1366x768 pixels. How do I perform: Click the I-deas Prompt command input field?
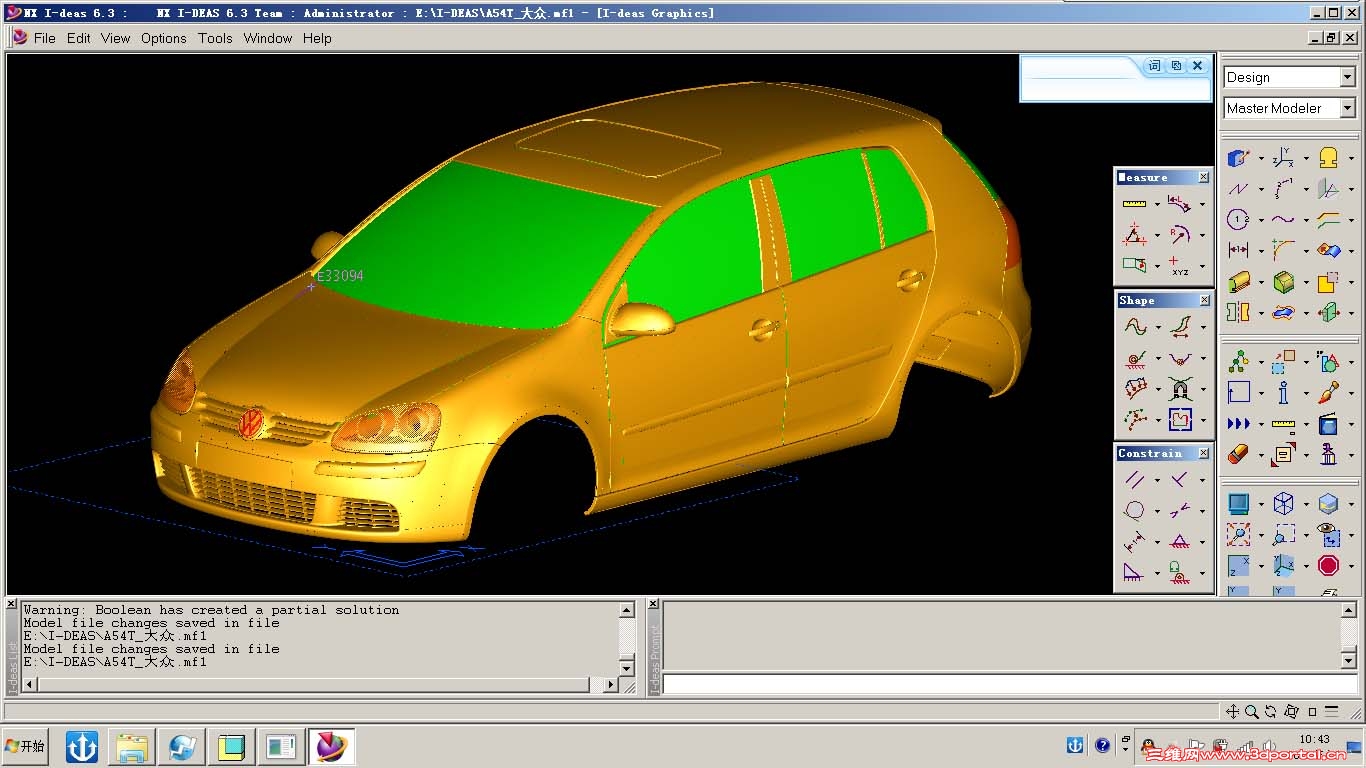[x=1010, y=684]
